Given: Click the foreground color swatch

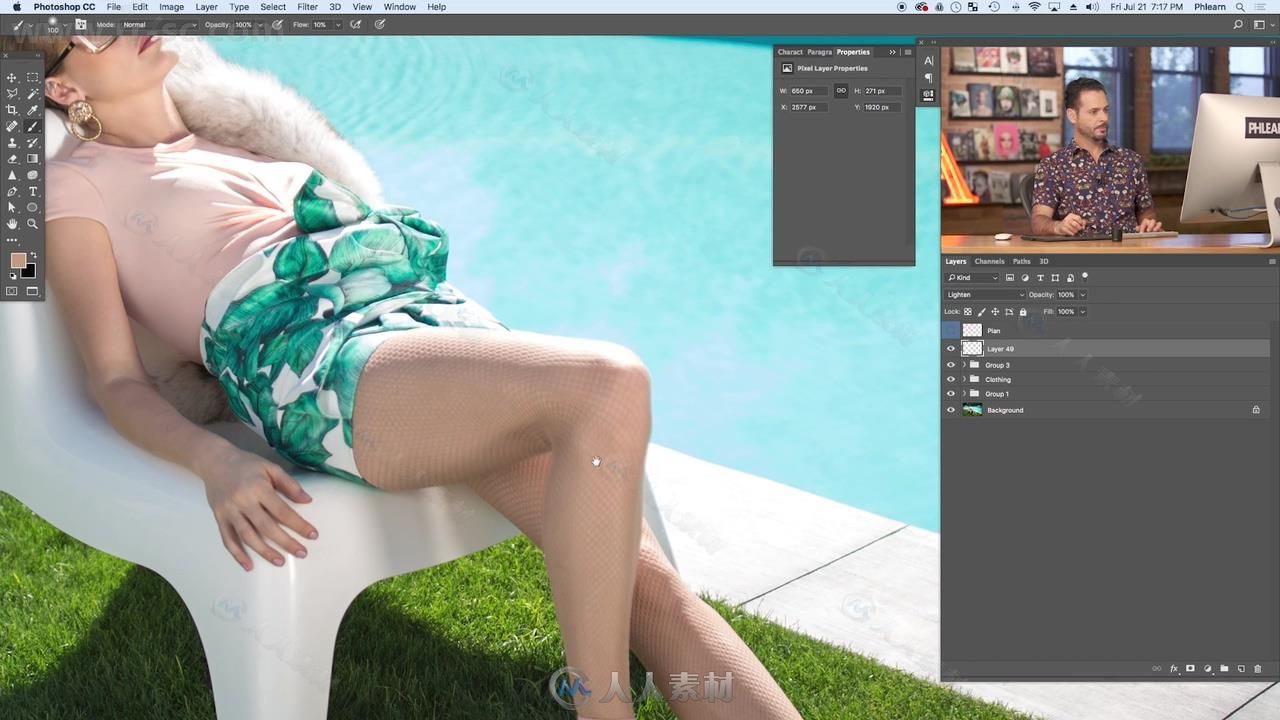Looking at the screenshot, I should 18,261.
